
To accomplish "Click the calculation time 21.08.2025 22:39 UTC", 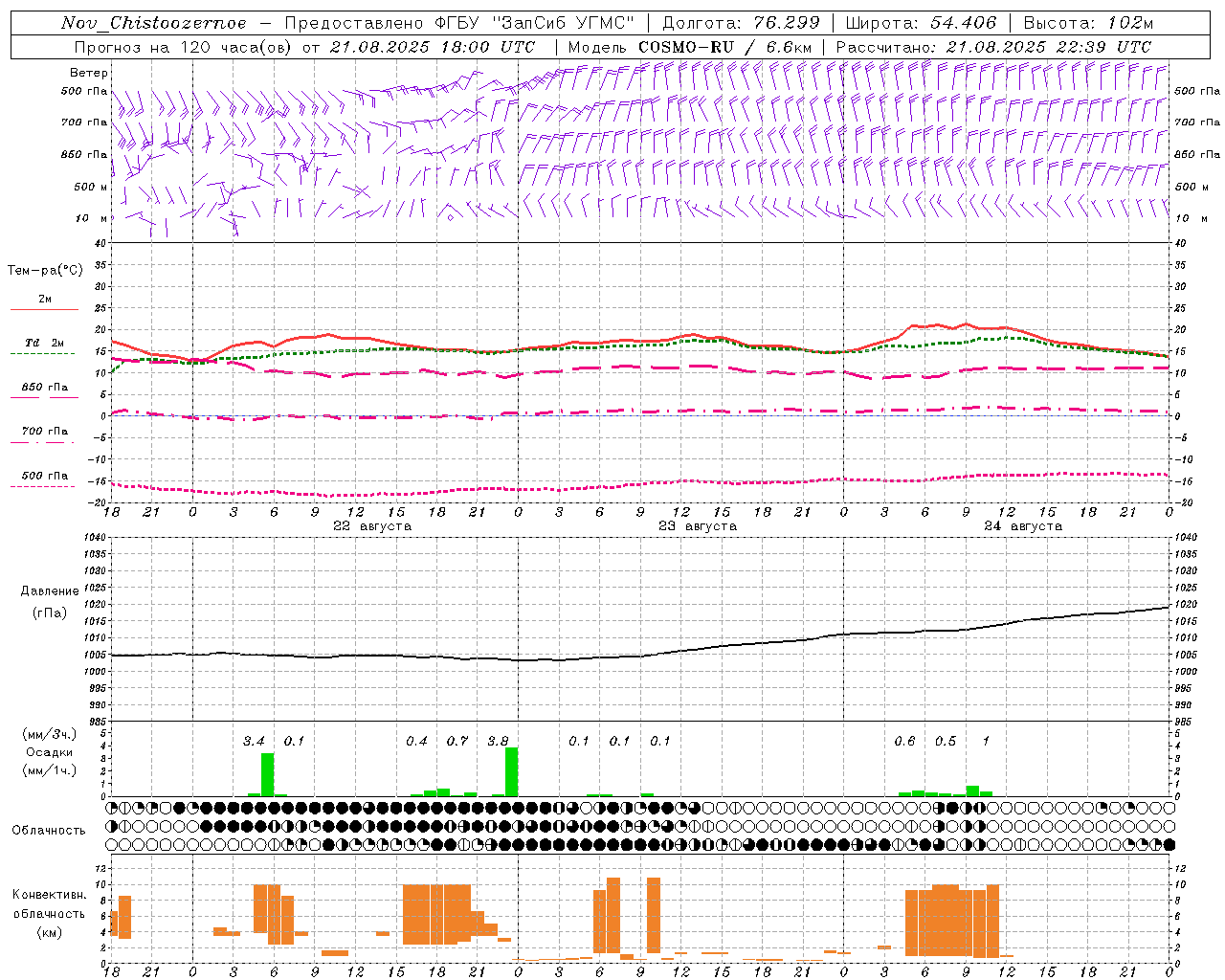I will coord(1048,47).
